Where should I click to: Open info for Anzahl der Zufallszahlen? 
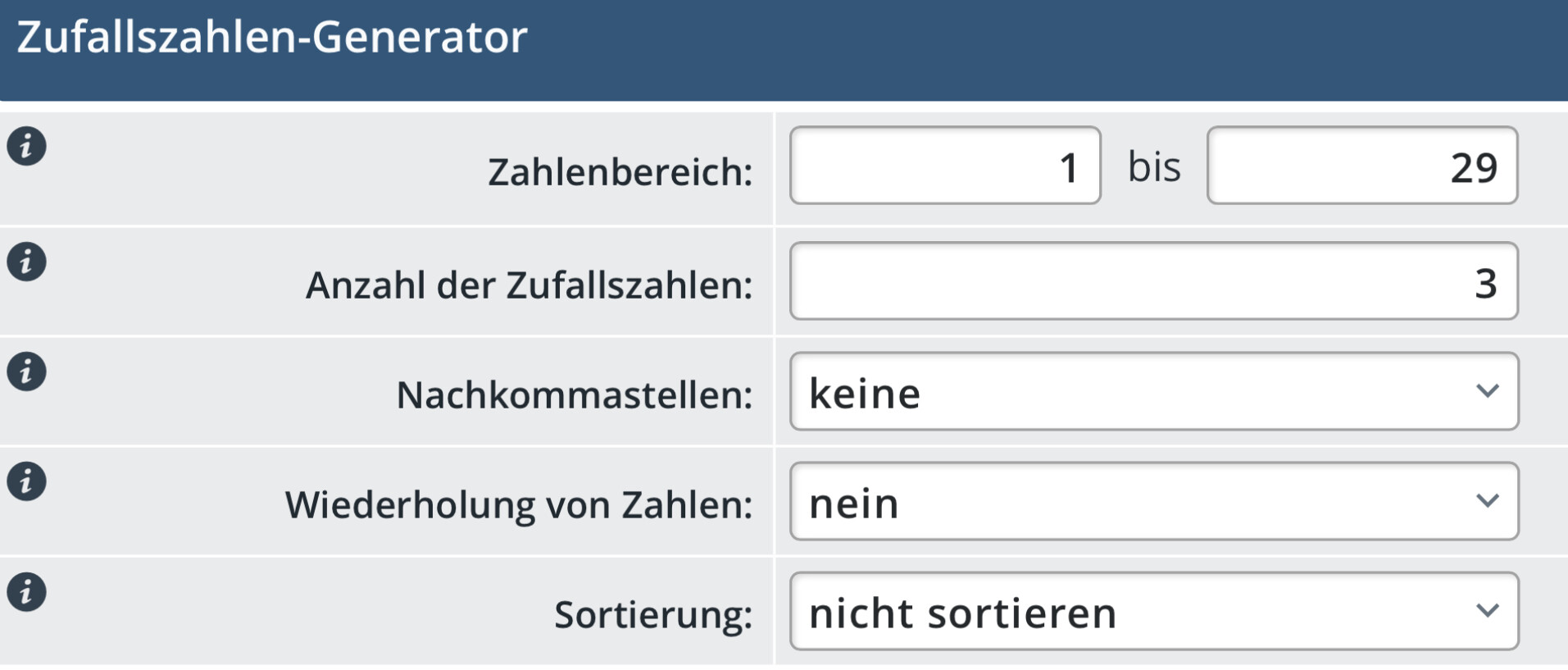(26, 262)
